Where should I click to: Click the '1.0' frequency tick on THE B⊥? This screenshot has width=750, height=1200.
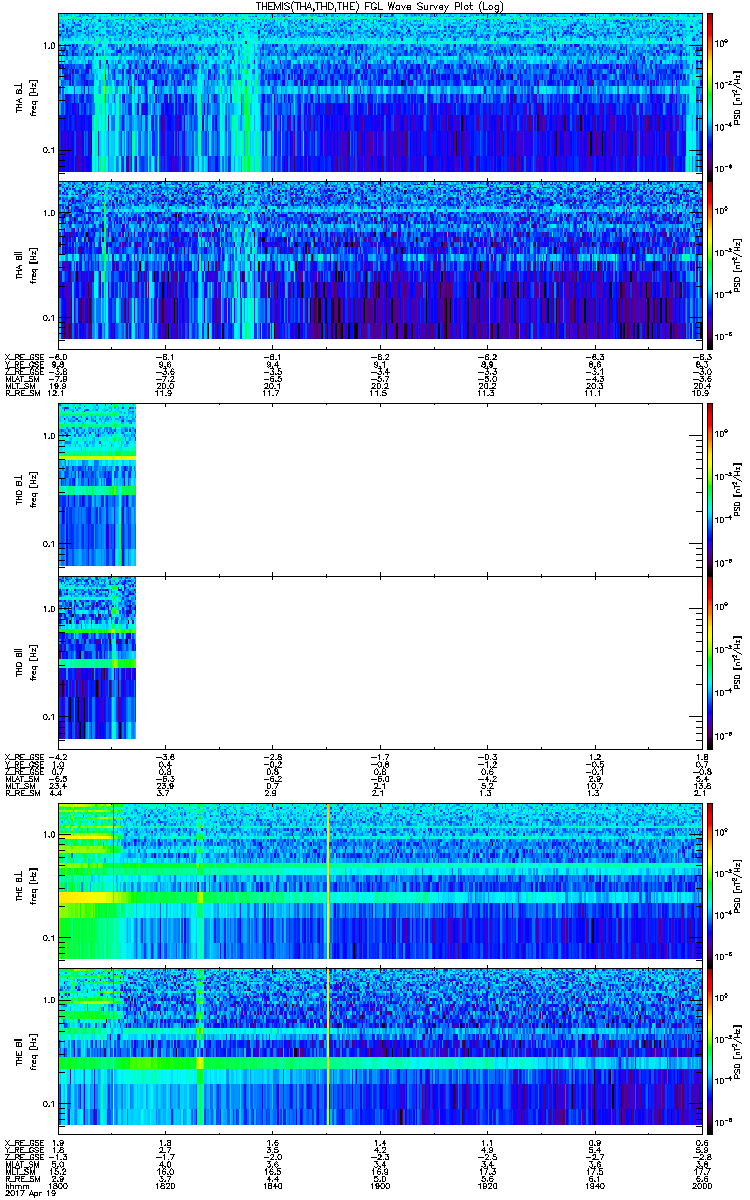48,834
